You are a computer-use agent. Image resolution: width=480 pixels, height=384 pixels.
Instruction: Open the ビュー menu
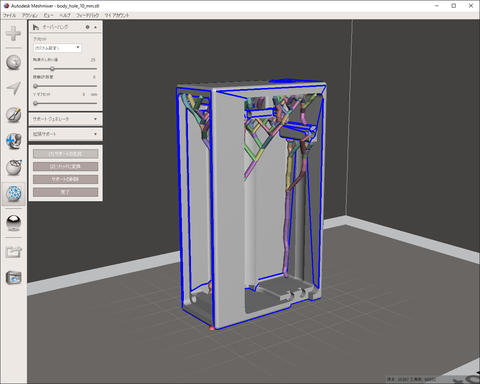pyautogui.click(x=48, y=15)
